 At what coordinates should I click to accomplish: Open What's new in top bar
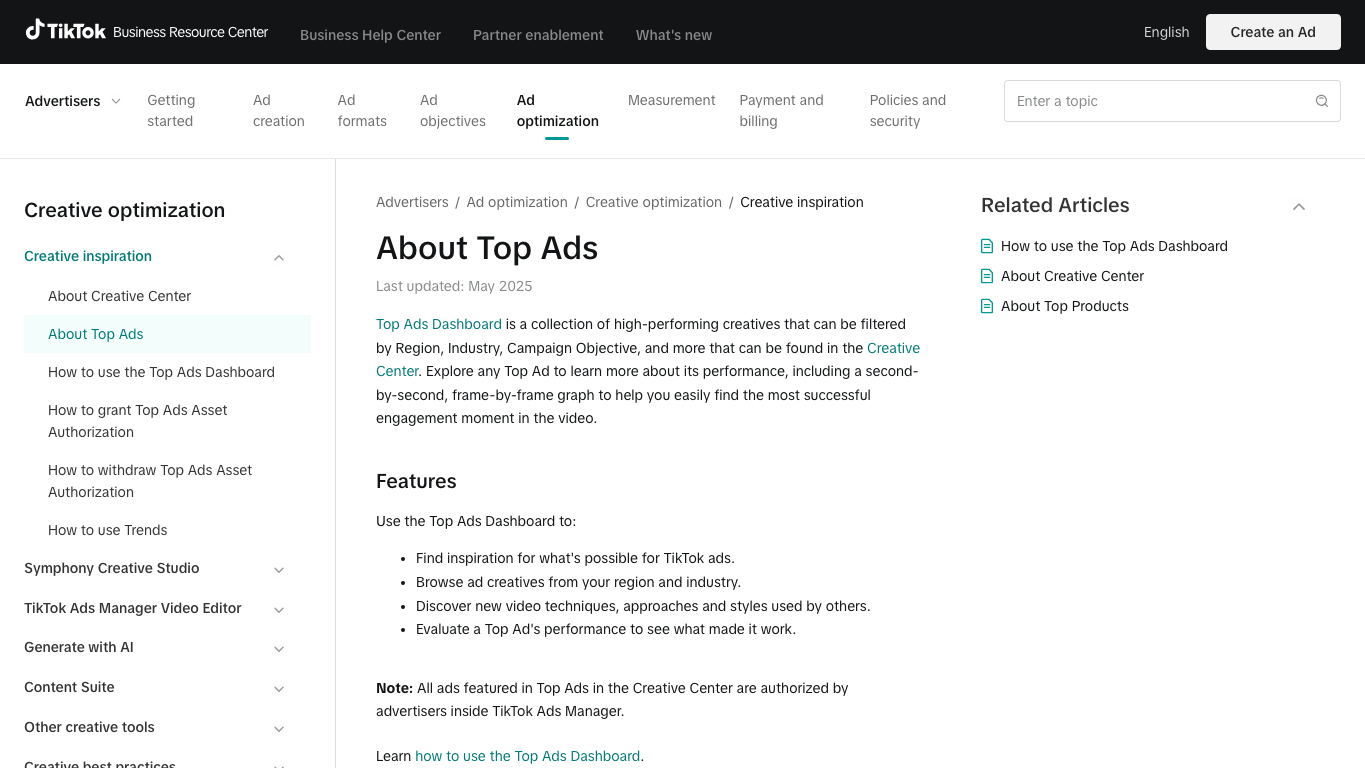tap(674, 35)
